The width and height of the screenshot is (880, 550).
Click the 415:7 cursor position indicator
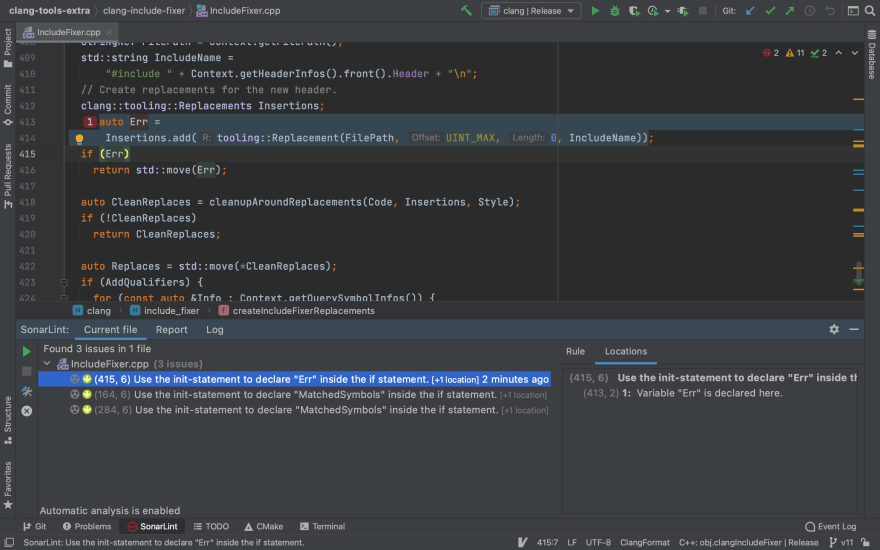click(548, 543)
